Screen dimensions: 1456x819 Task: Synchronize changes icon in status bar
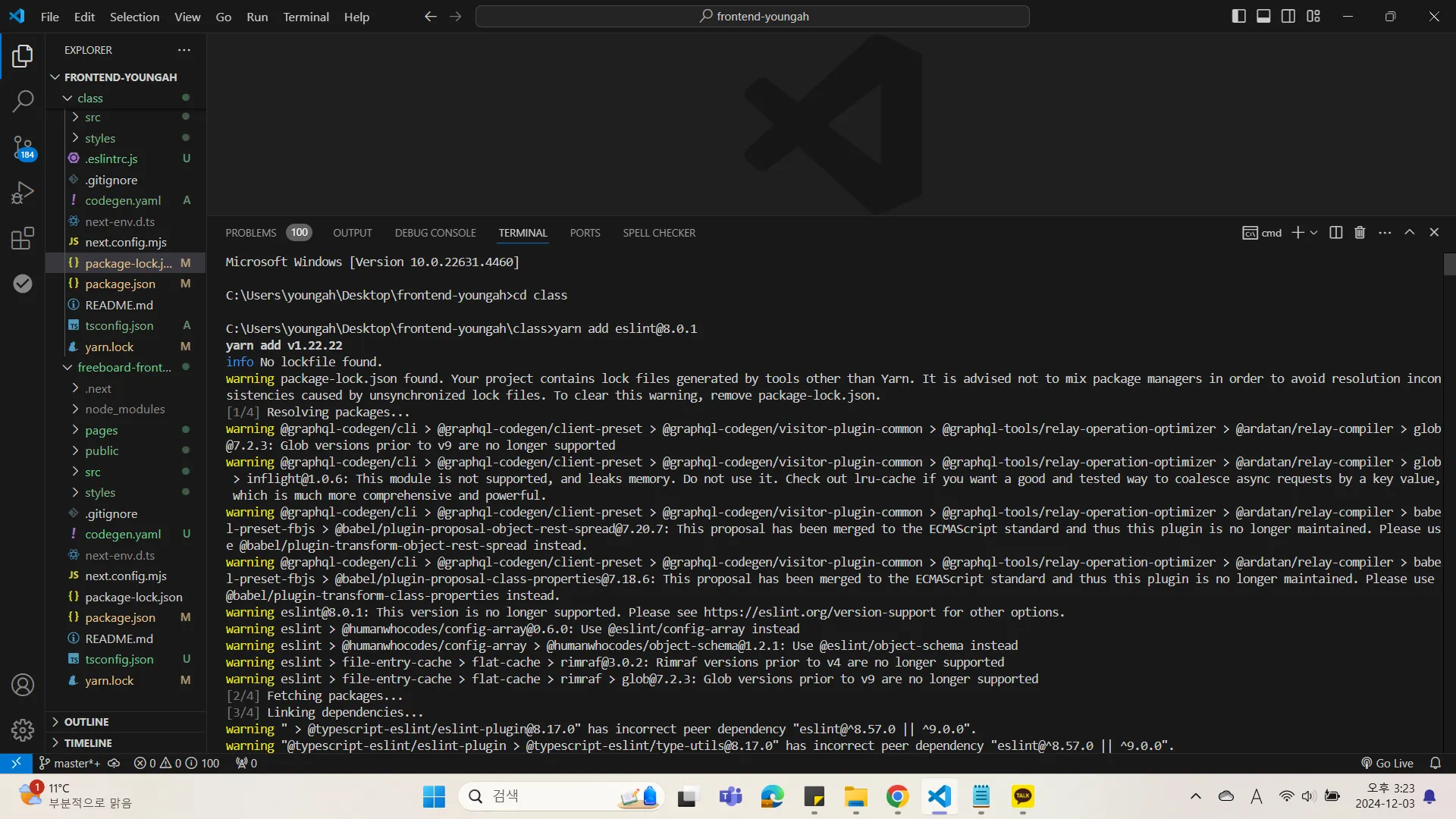[x=114, y=764]
